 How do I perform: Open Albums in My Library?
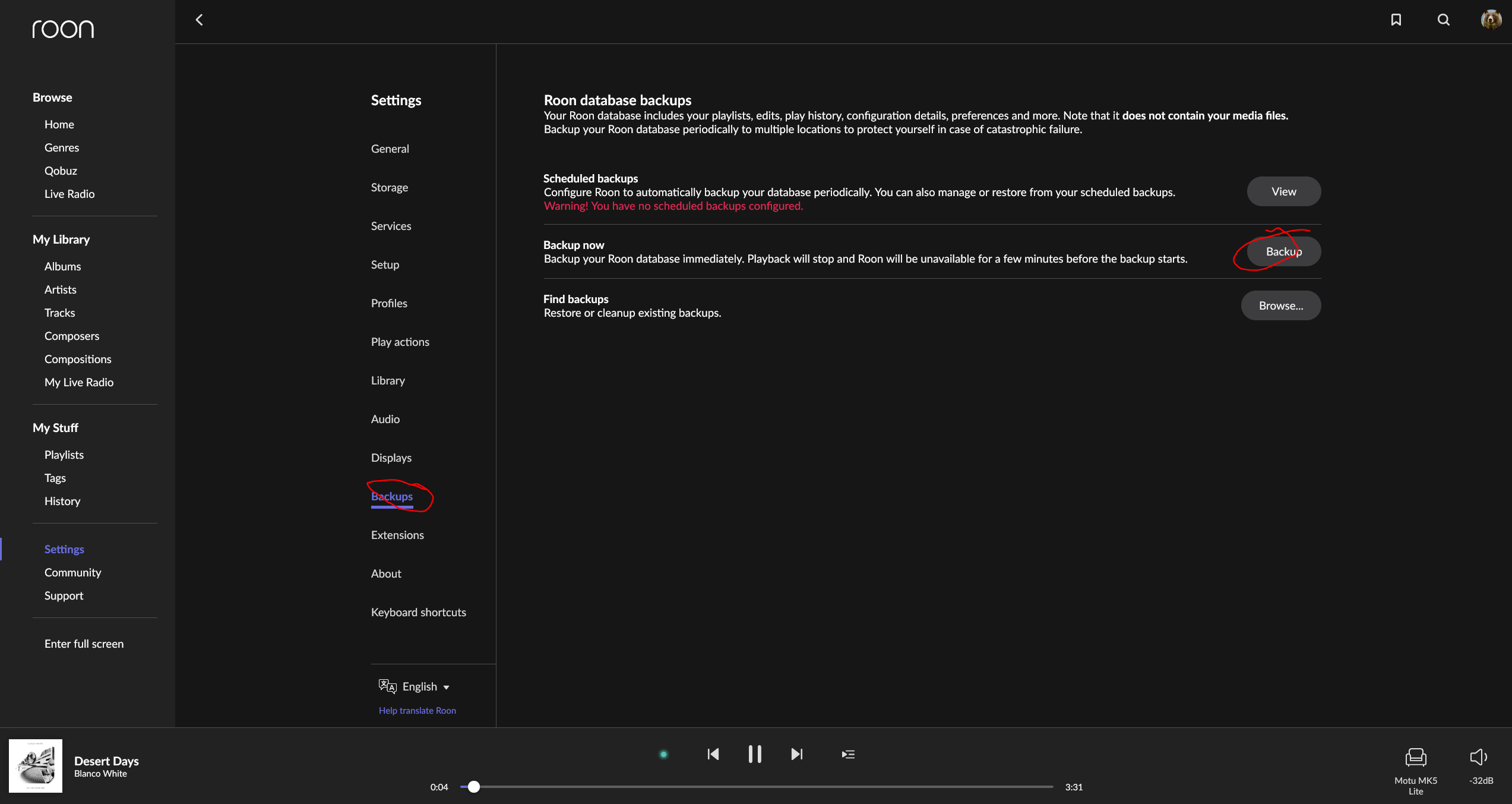(62, 266)
